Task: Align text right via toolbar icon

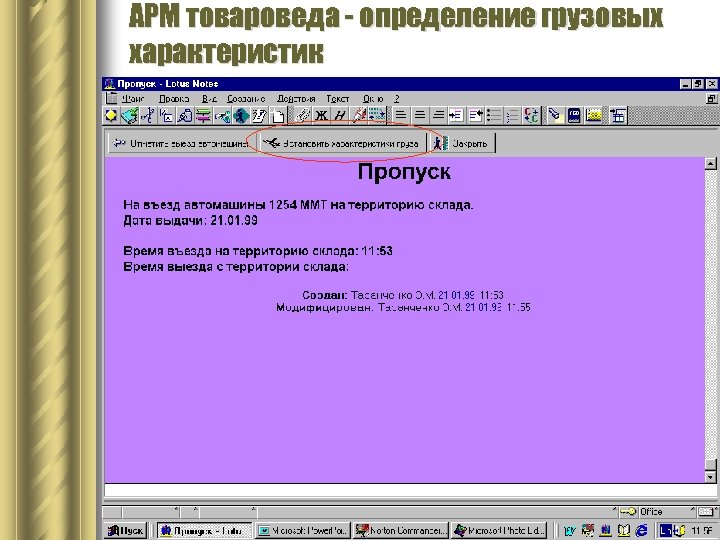Action: coord(438,115)
